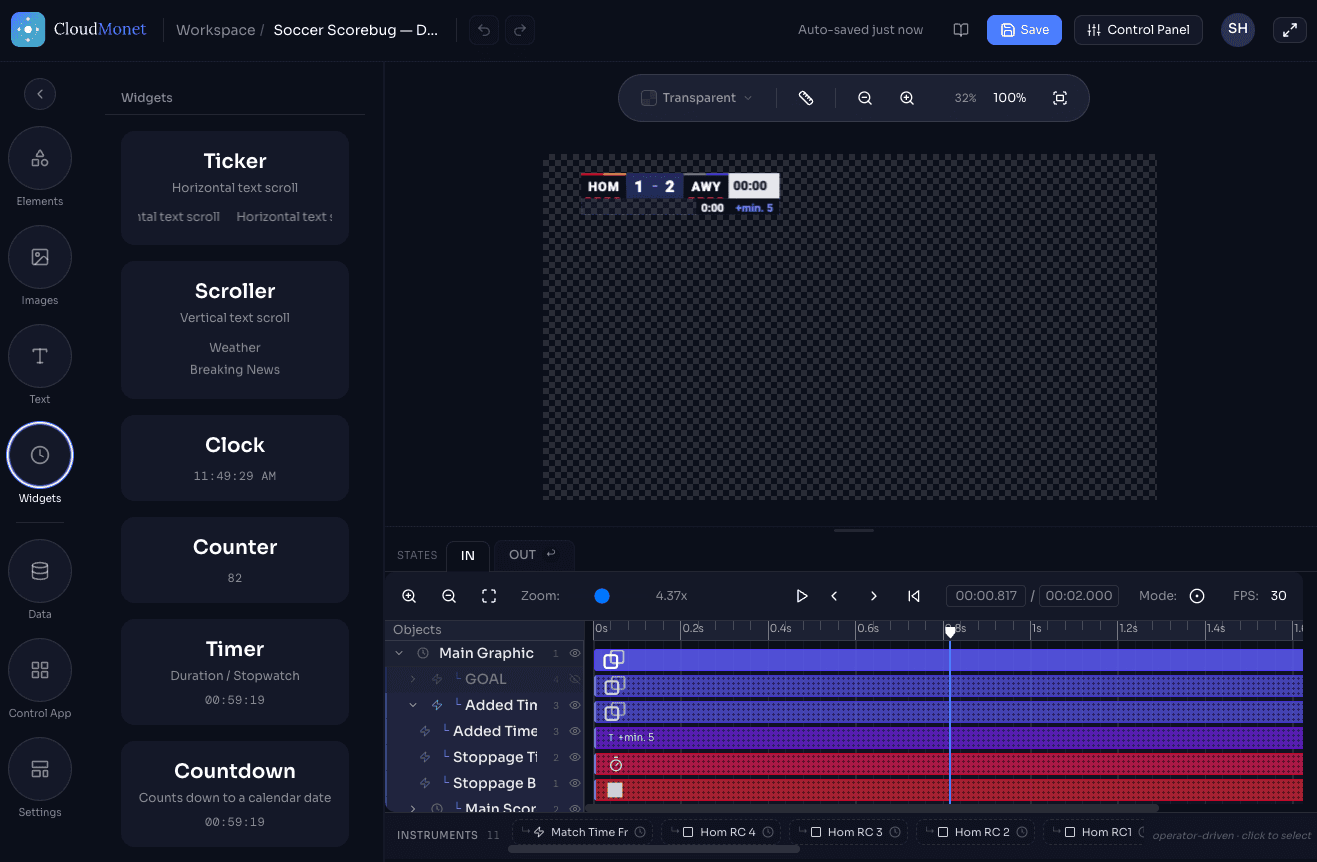Zoom out the timeline
Screen dimensions: 1317x862
tap(449, 596)
